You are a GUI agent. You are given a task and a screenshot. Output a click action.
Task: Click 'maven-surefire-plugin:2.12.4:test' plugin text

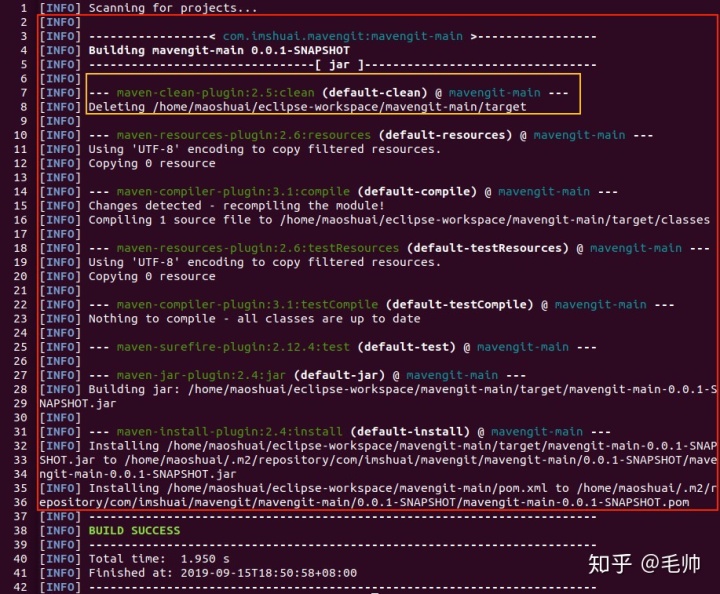[x=233, y=347]
